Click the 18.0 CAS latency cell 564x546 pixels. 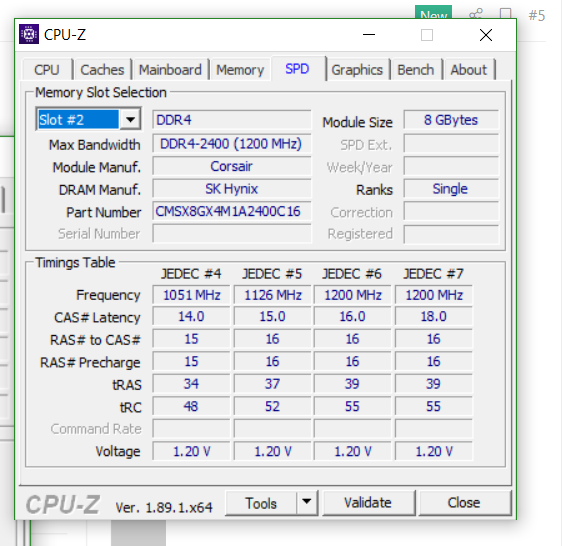pyautogui.click(x=434, y=317)
